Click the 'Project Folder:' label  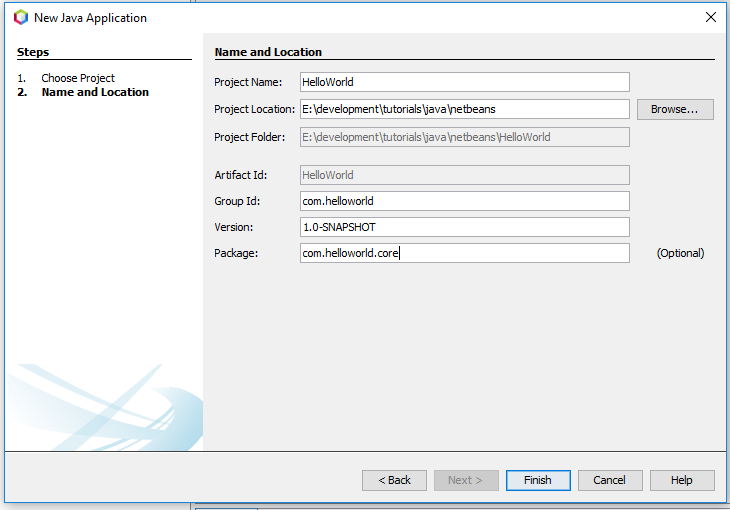250,137
